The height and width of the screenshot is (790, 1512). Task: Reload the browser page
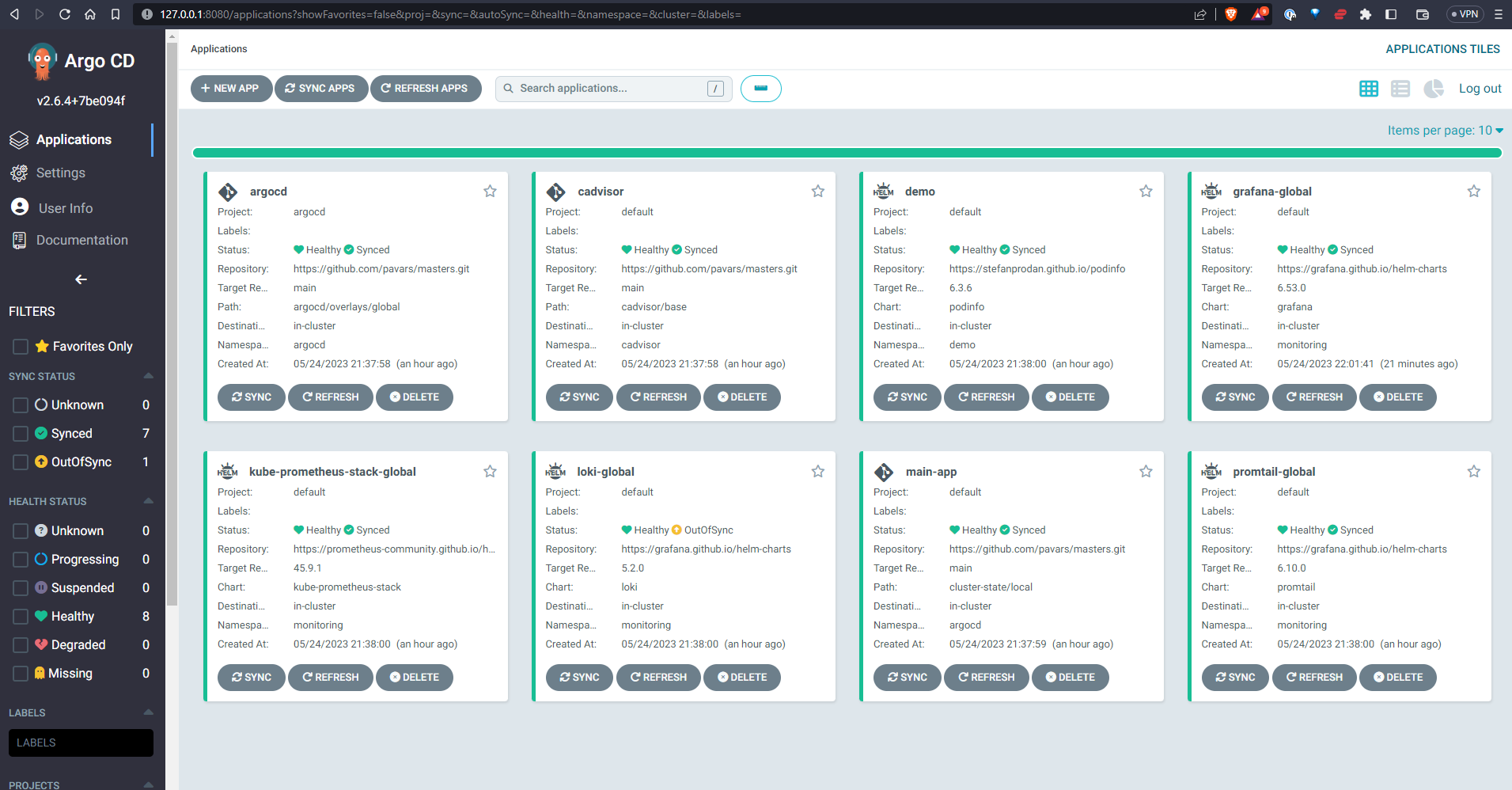[65, 14]
